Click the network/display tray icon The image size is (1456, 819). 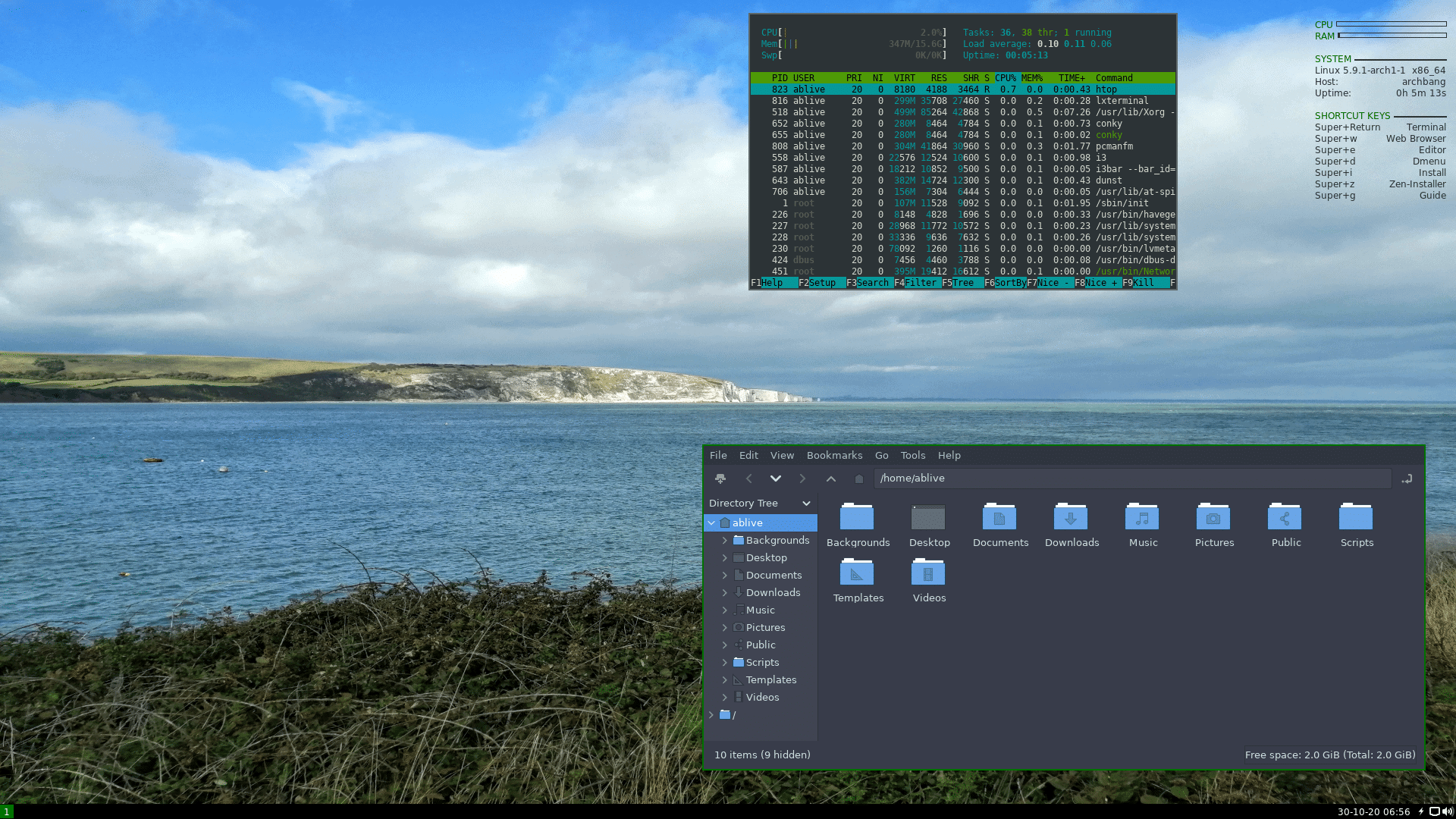[1435, 811]
